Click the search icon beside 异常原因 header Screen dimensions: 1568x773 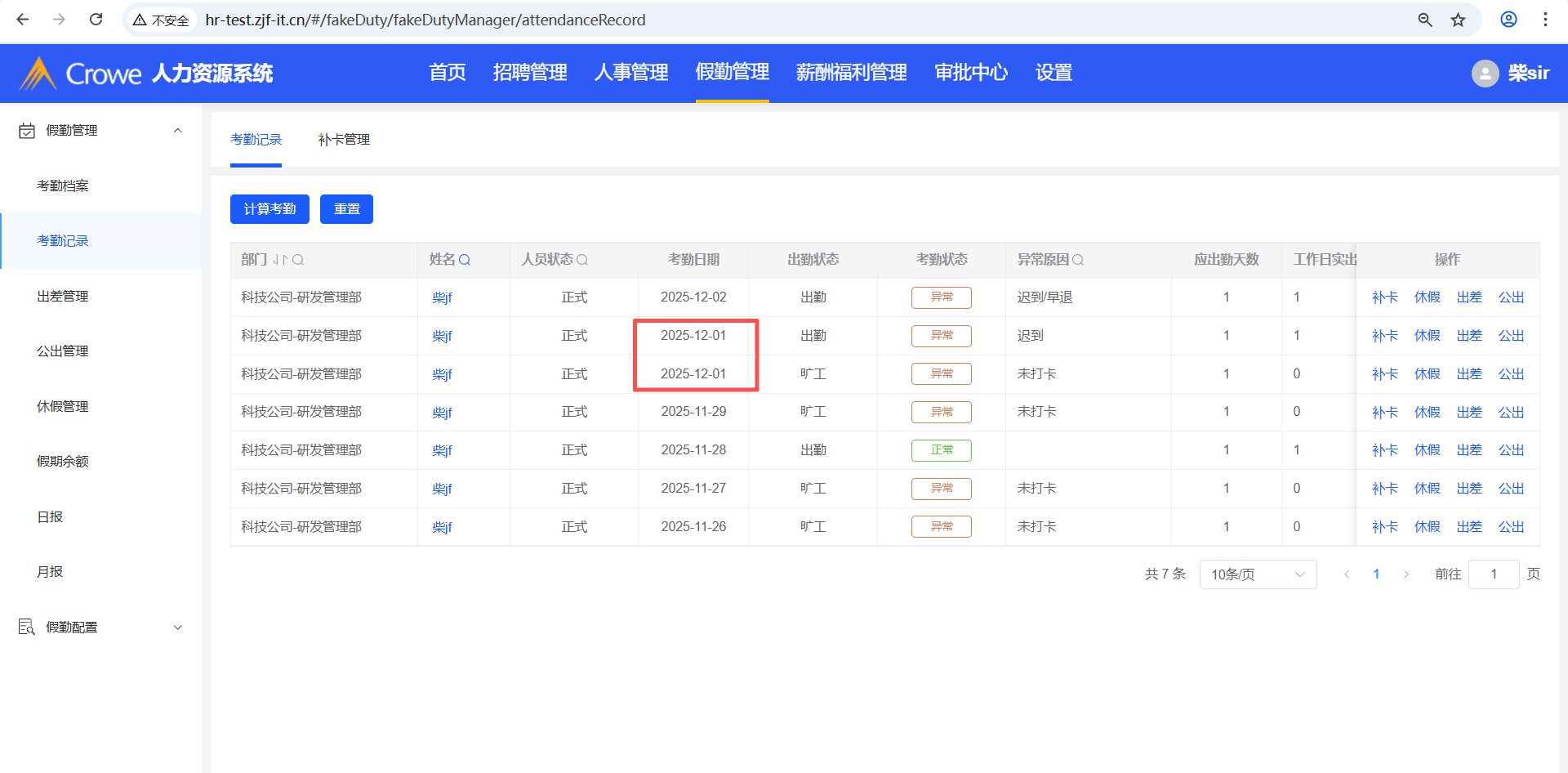[x=1078, y=260]
